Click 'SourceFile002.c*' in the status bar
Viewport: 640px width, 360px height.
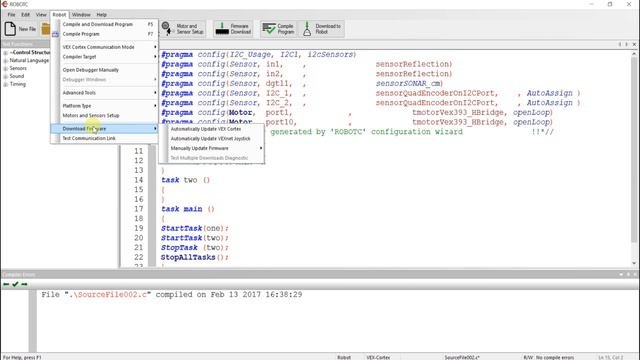462,357
